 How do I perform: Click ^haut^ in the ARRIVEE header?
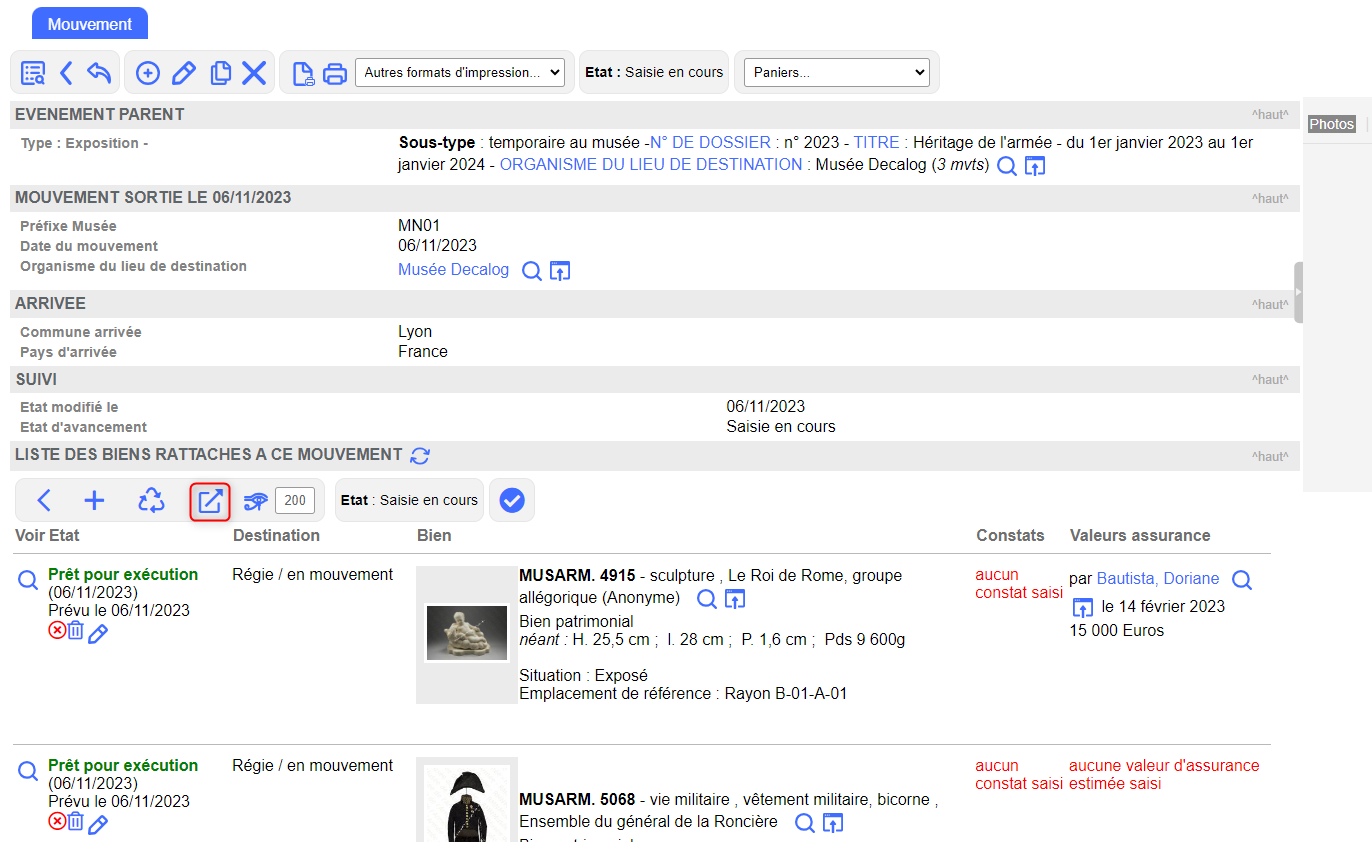pyautogui.click(x=1270, y=304)
